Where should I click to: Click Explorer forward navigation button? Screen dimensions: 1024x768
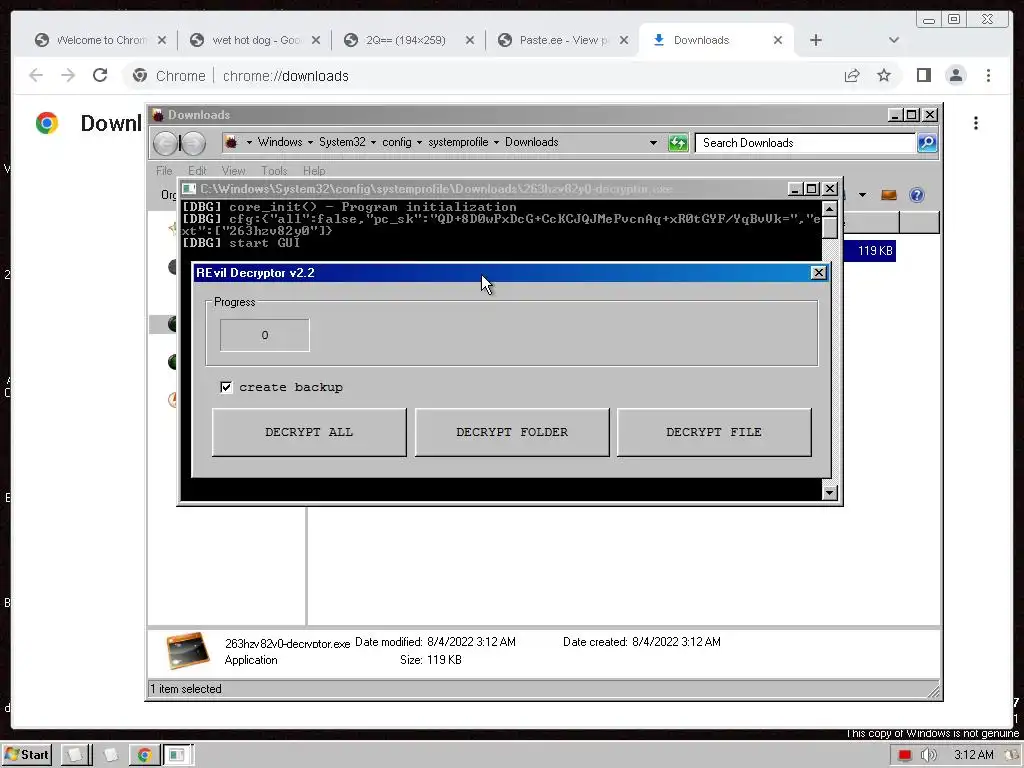click(193, 142)
